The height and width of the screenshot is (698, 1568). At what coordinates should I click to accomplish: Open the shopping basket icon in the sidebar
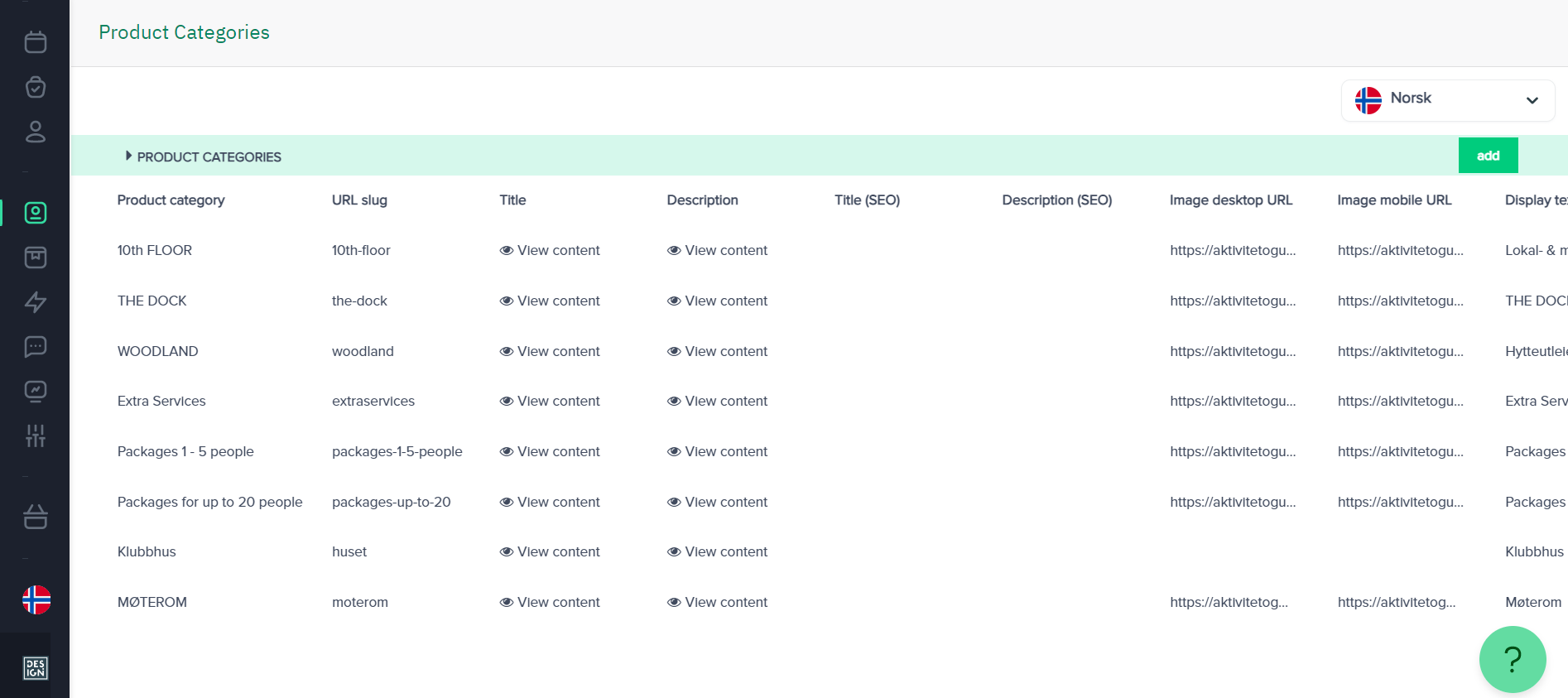point(35,517)
